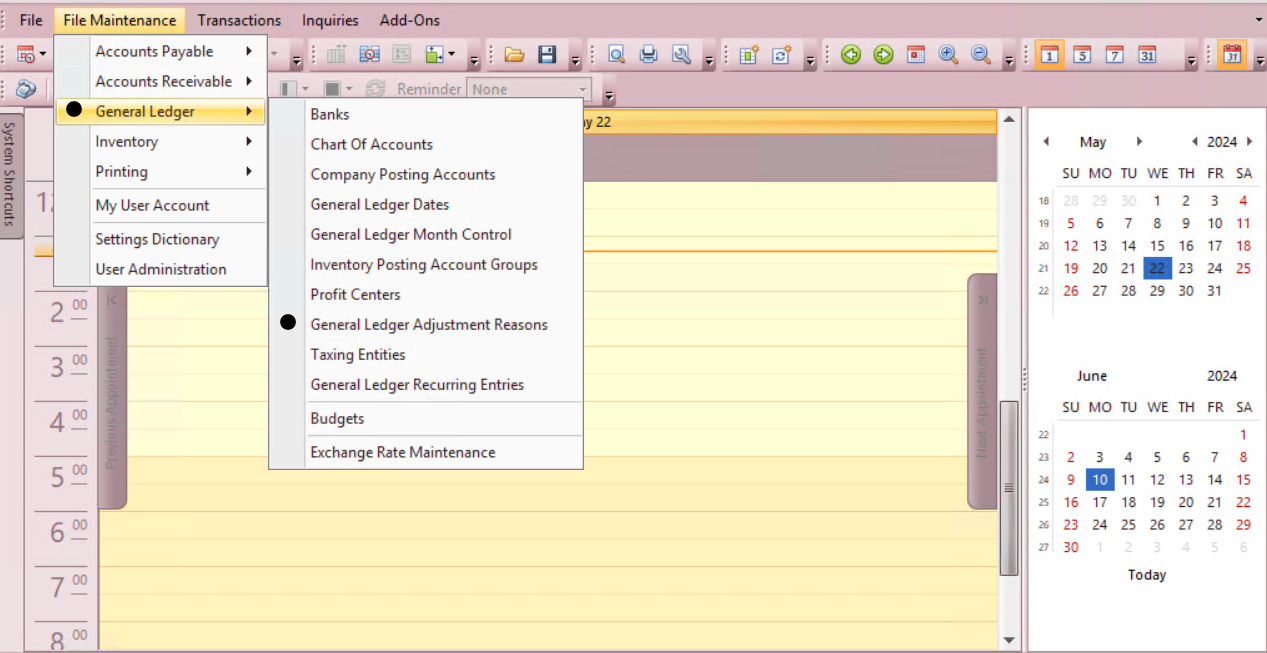Click the open folder toolbar icon
The image size is (1267, 653).
[x=514, y=55]
